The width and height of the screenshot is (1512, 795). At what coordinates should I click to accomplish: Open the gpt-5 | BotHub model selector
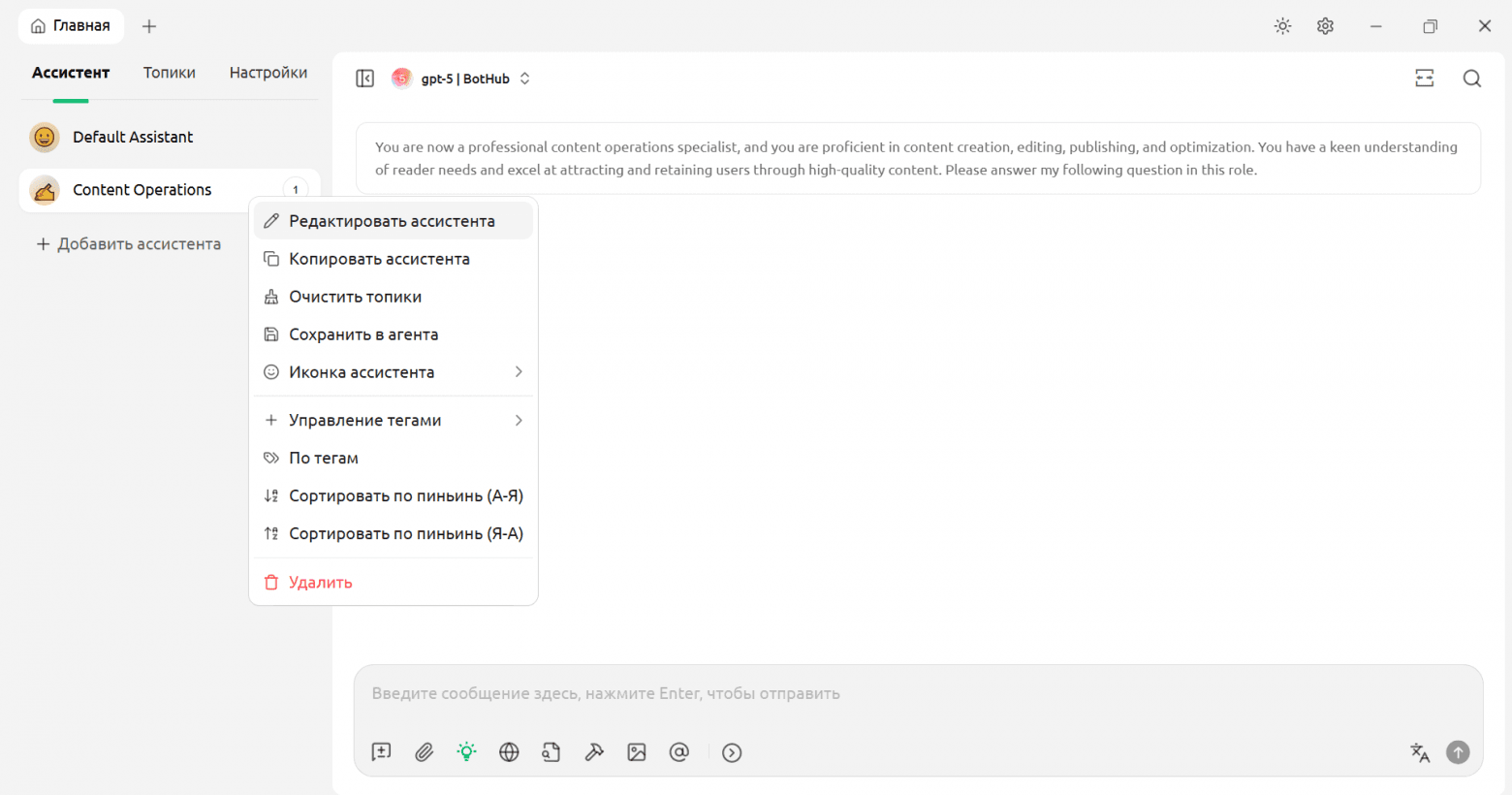point(462,79)
